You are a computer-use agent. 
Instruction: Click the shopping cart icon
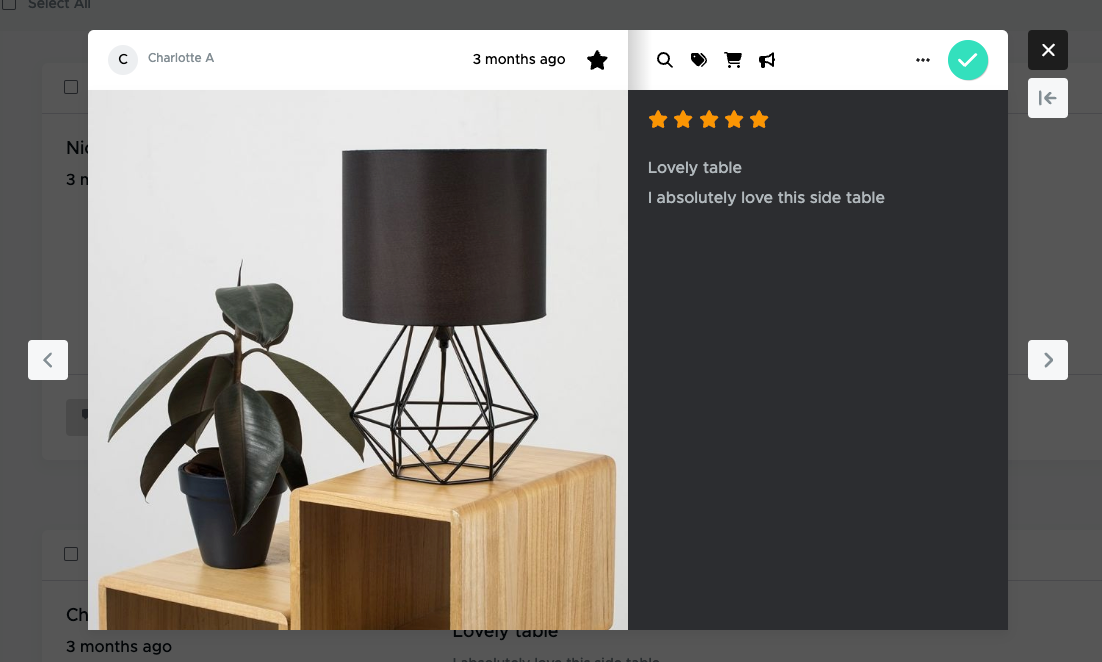(x=733, y=60)
